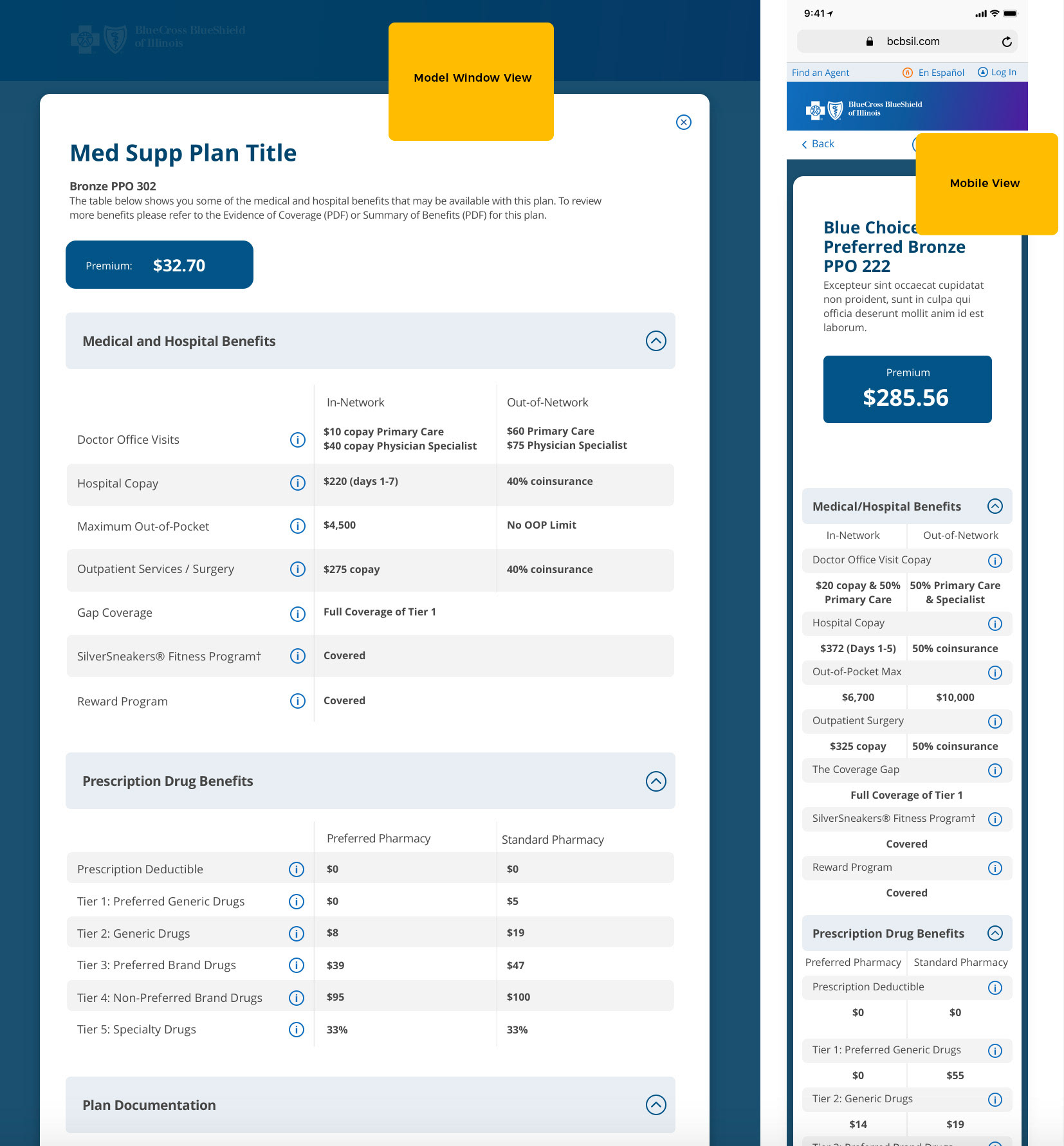Viewport: 1064px width, 1146px height.
Task: Click Find an Agent link
Action: (x=820, y=73)
